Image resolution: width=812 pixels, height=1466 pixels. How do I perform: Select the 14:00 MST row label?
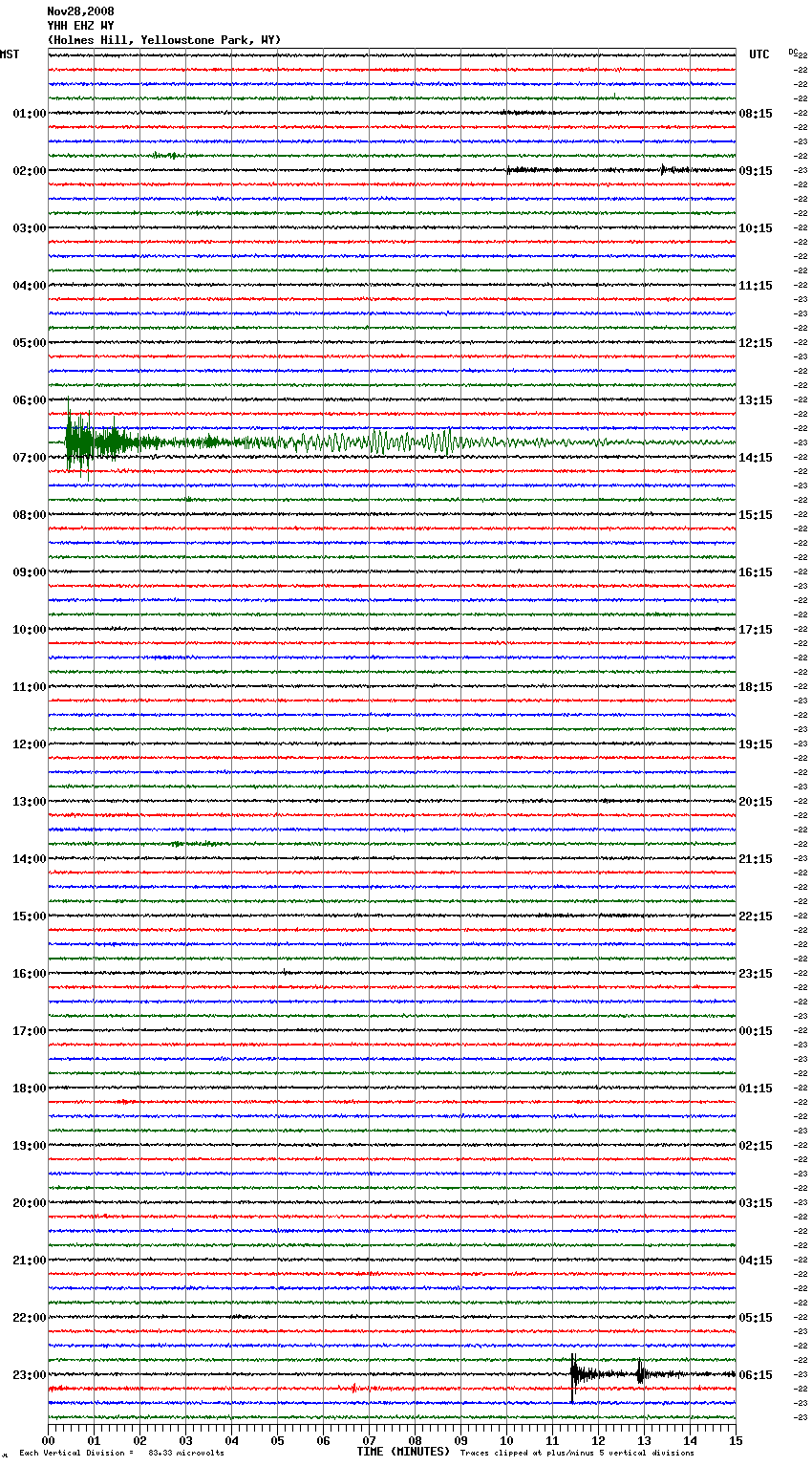pos(30,859)
